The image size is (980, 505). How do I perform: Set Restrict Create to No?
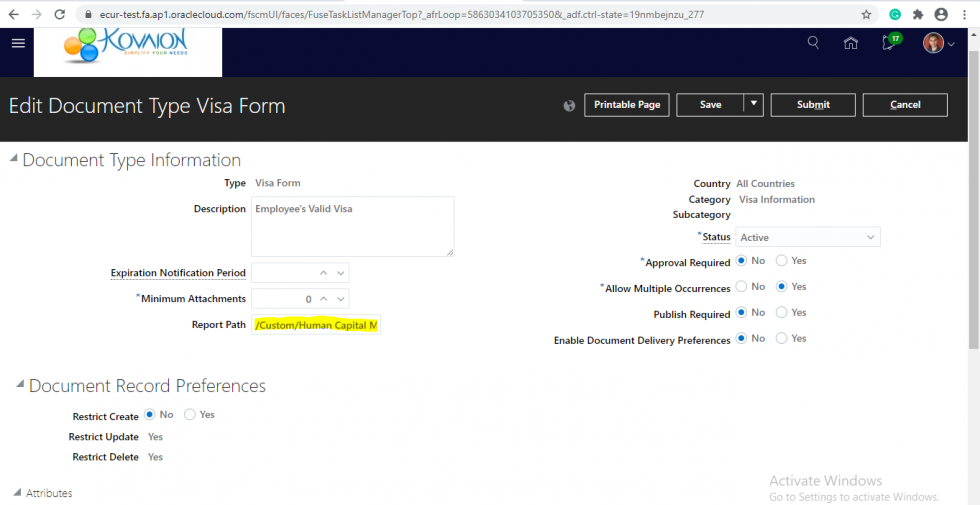click(150, 414)
